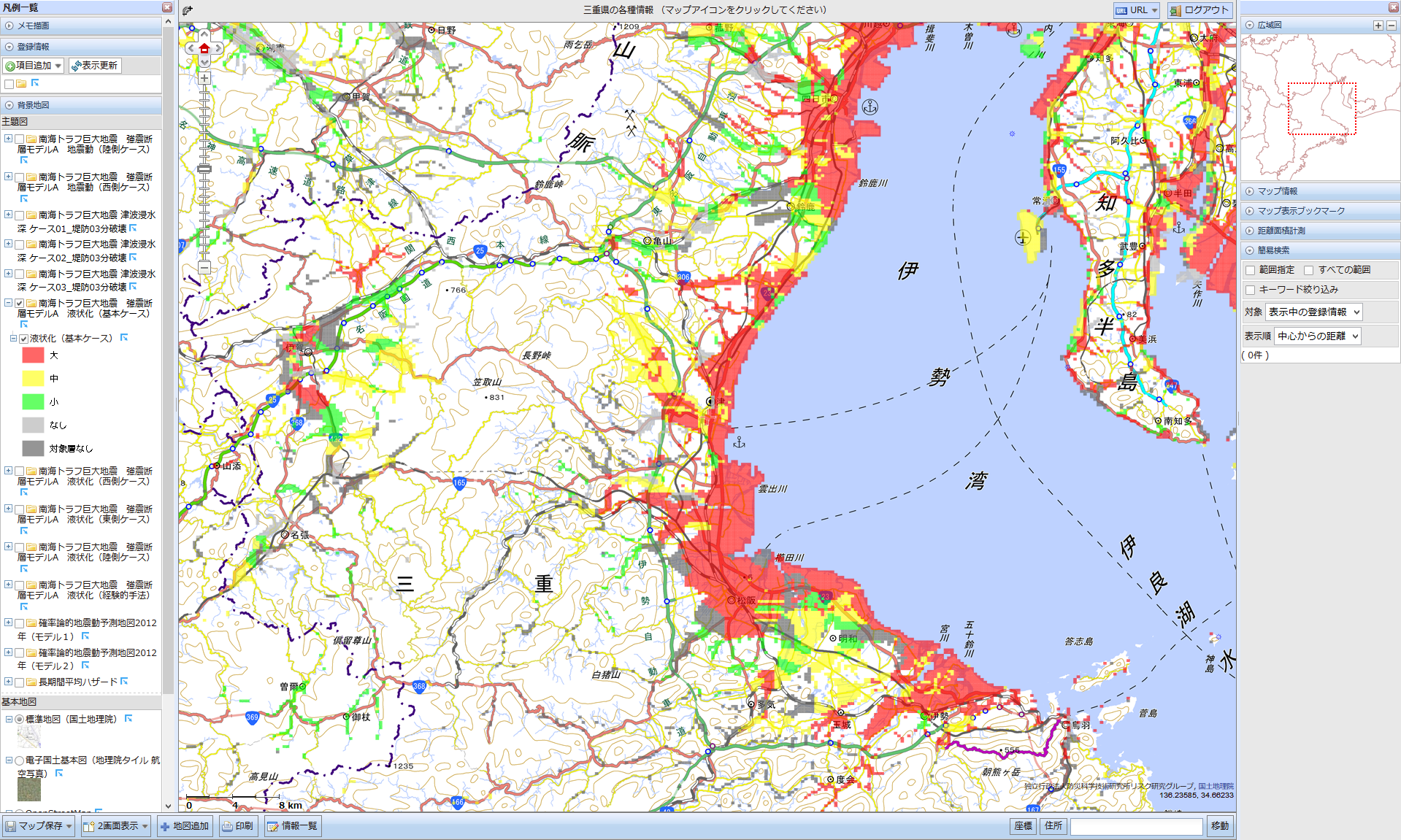The height and width of the screenshot is (840, 1401).
Task: Check the 範囲指定 checkbox
Action: click(1250, 271)
